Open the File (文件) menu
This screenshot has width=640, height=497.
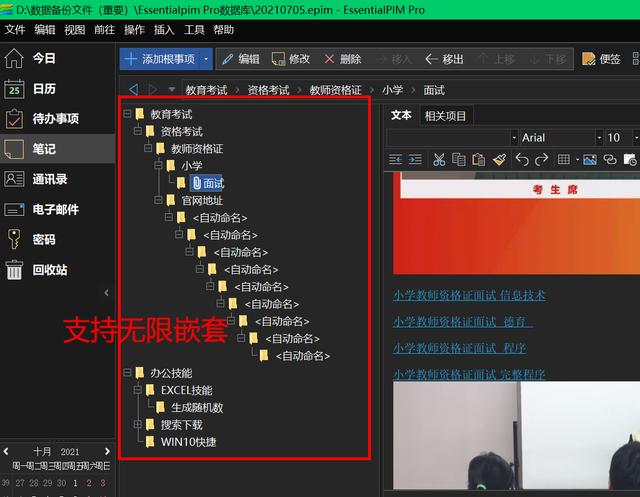(15, 30)
